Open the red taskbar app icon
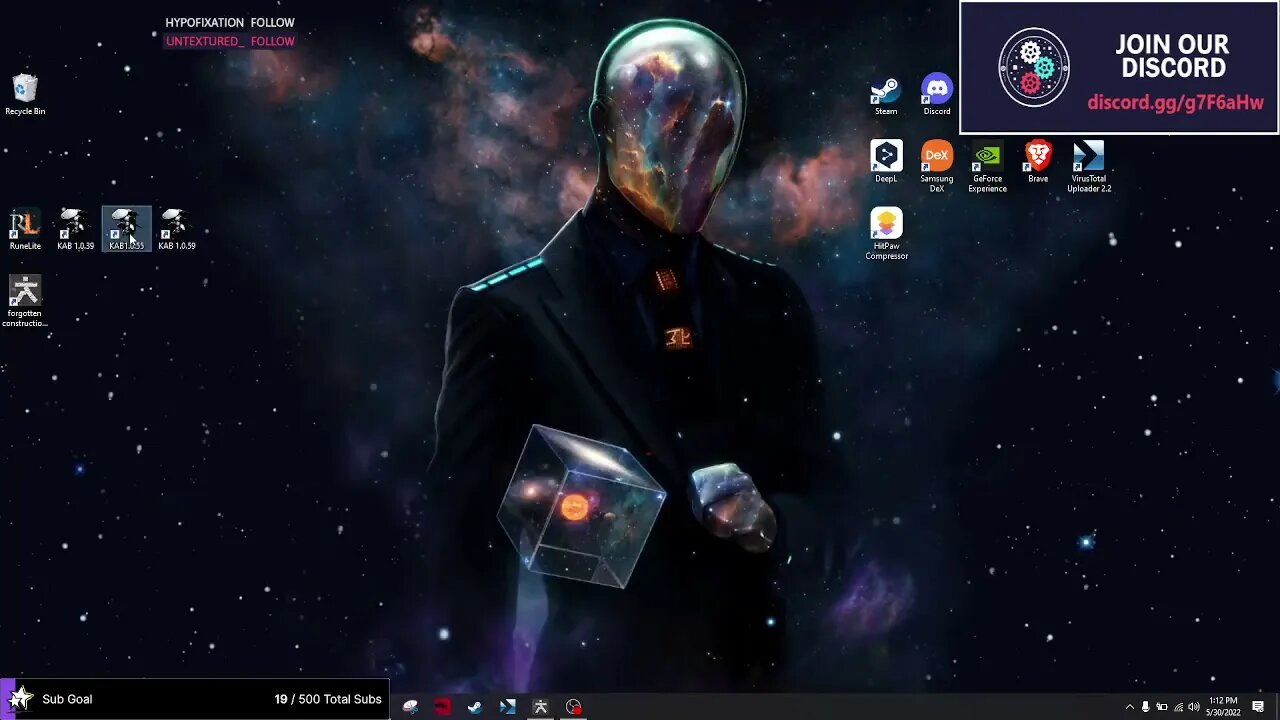Screen dimensions: 1280x720 (x=443, y=707)
